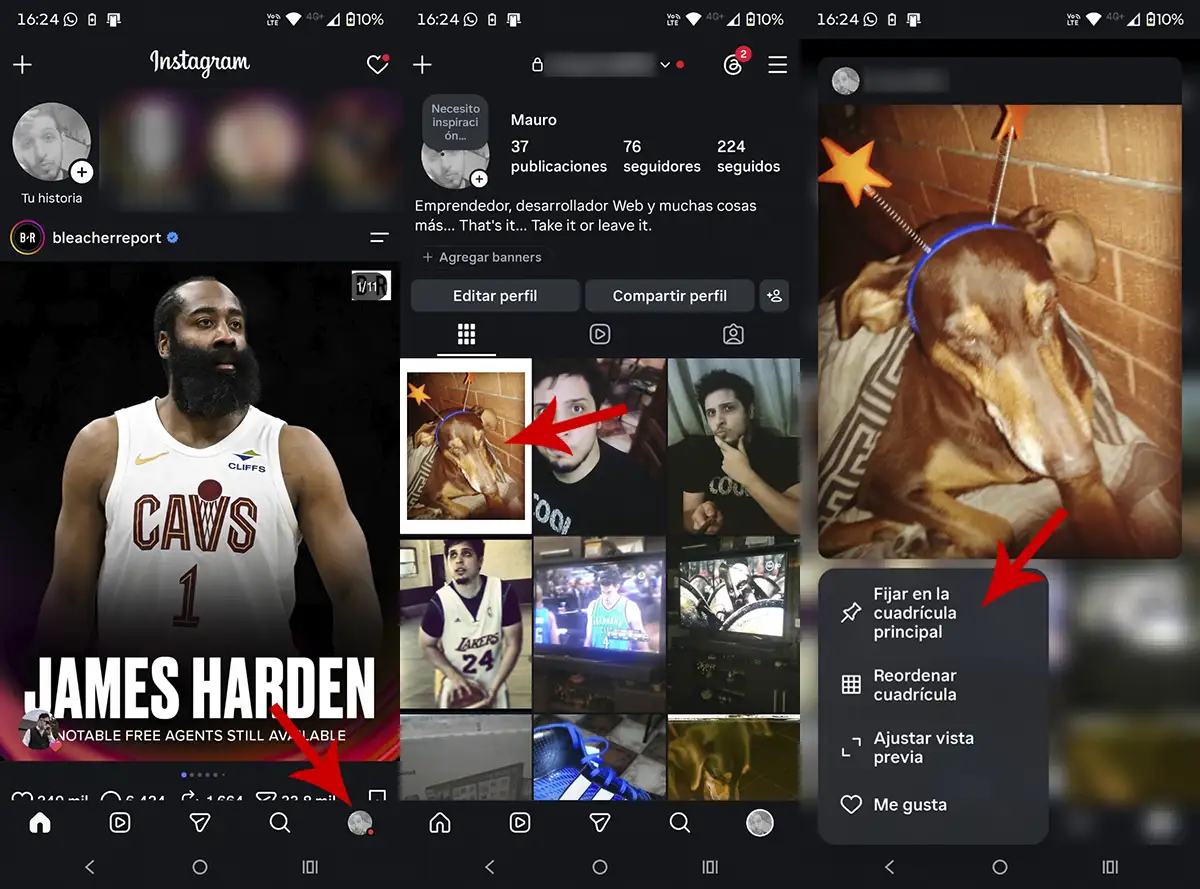The height and width of the screenshot is (889, 1200).
Task: Switch to the tagged photos tab
Action: pyautogui.click(x=733, y=335)
